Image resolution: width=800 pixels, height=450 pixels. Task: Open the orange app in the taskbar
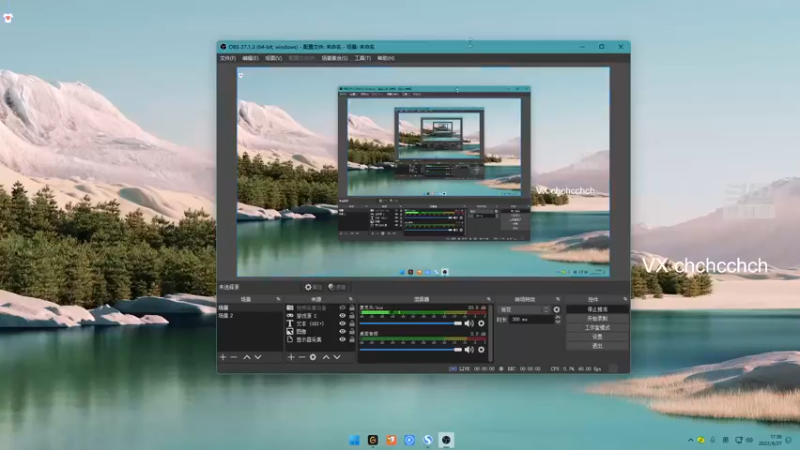(x=391, y=440)
